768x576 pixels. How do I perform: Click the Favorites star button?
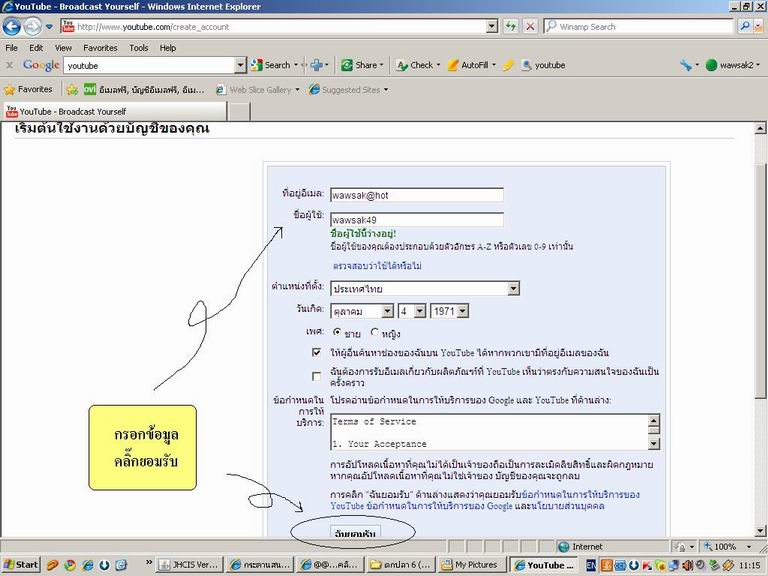pyautogui.click(x=28, y=90)
